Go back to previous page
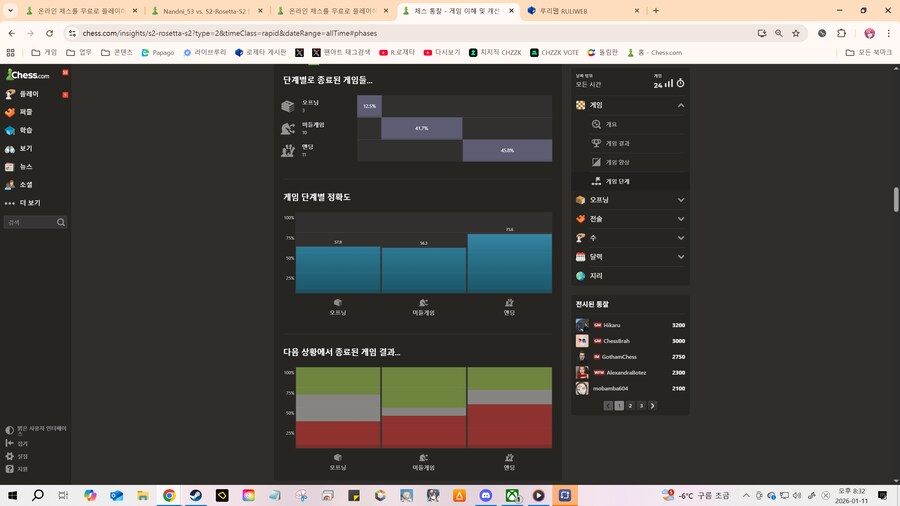Screen dimensions: 900x506 pos(11,33)
